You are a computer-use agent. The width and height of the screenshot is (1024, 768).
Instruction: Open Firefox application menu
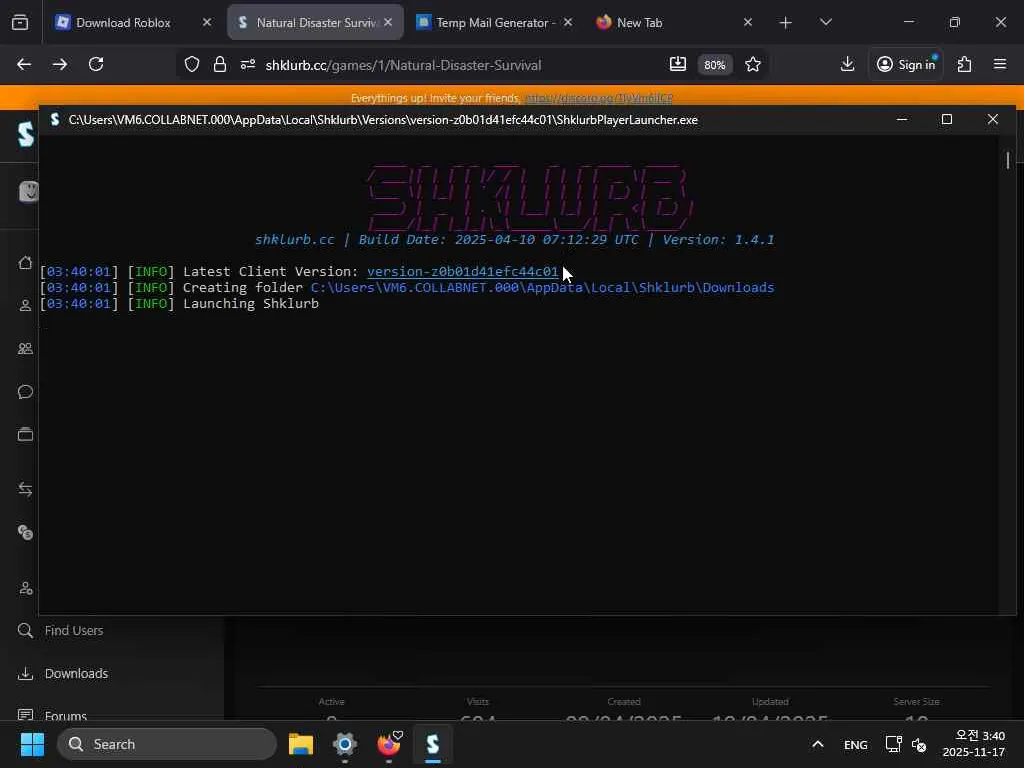click(x=1000, y=65)
